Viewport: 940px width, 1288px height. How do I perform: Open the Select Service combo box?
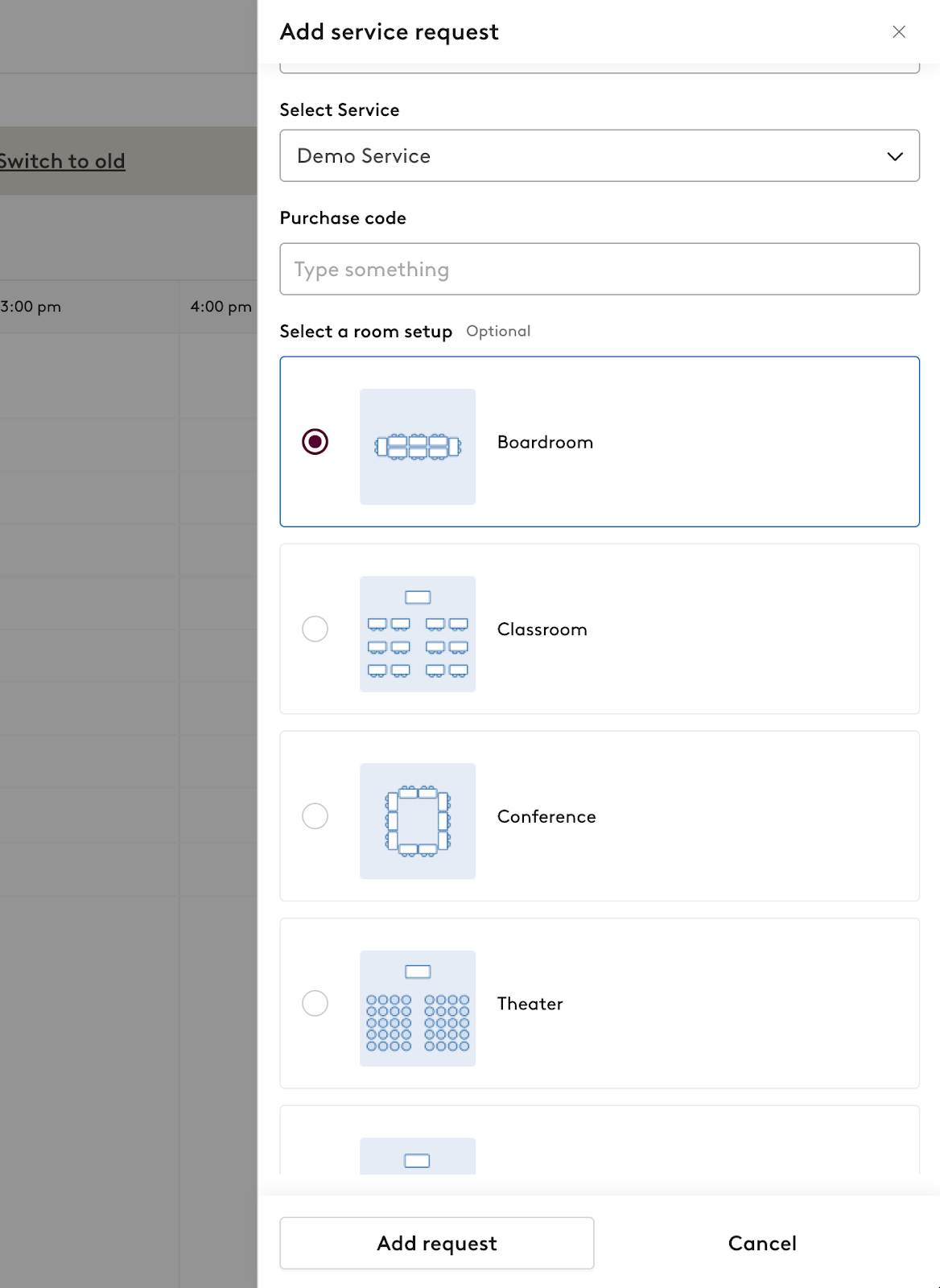point(600,155)
